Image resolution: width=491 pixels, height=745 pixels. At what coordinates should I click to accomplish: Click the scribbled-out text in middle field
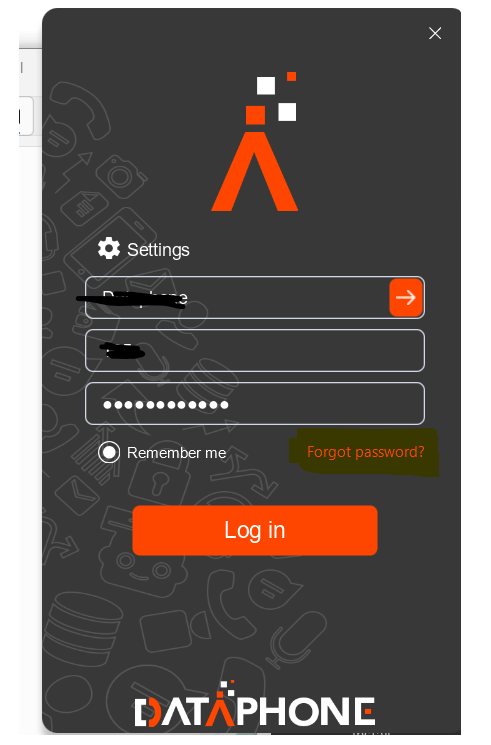pyautogui.click(x=122, y=352)
